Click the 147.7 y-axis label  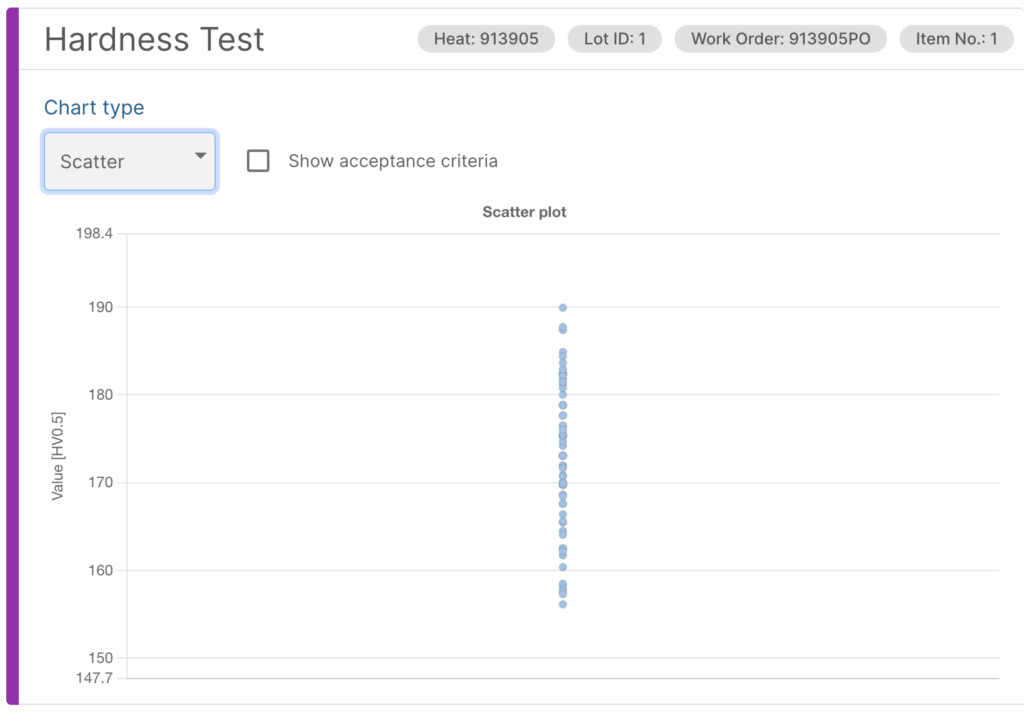[x=94, y=678]
